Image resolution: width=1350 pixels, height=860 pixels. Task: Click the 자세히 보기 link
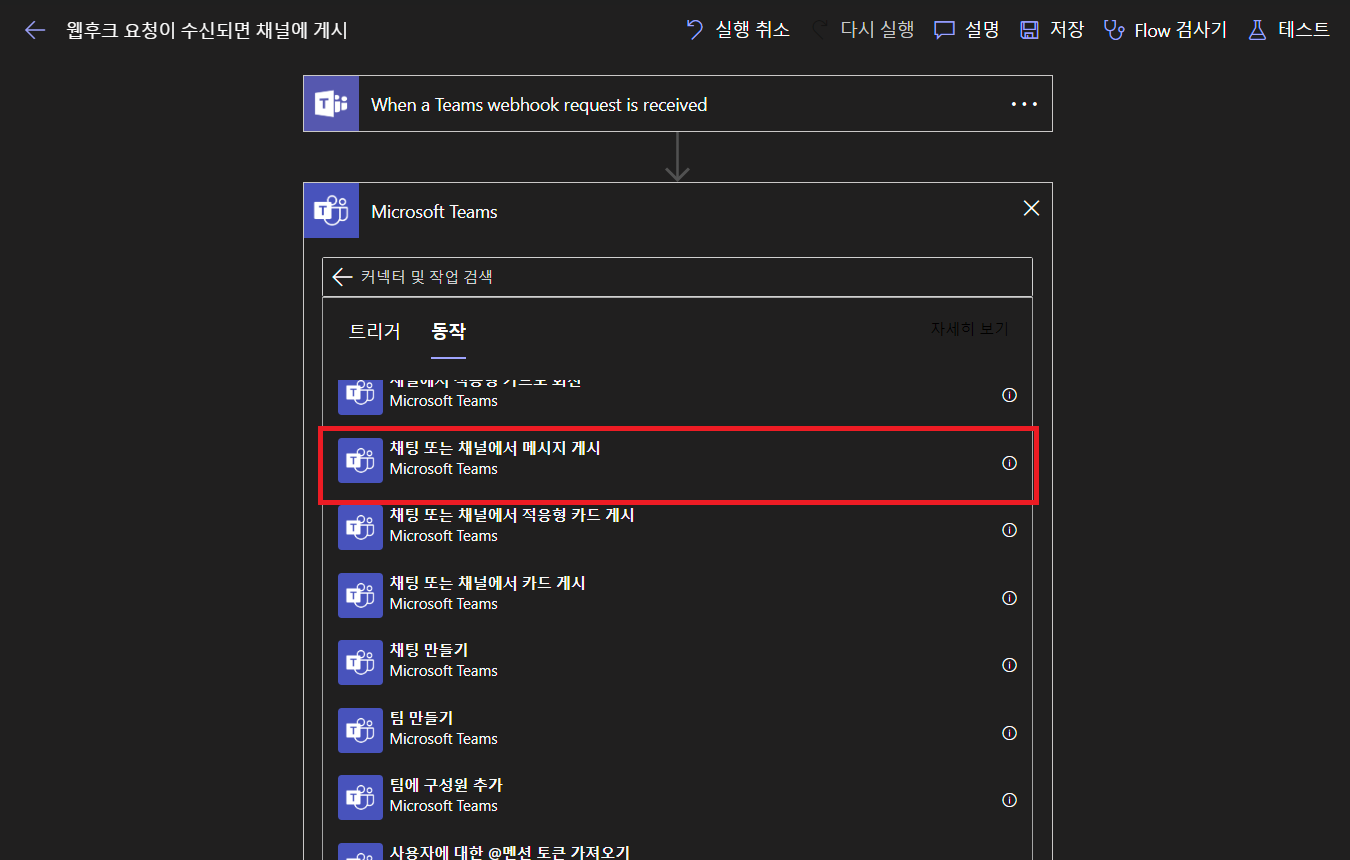(969, 328)
